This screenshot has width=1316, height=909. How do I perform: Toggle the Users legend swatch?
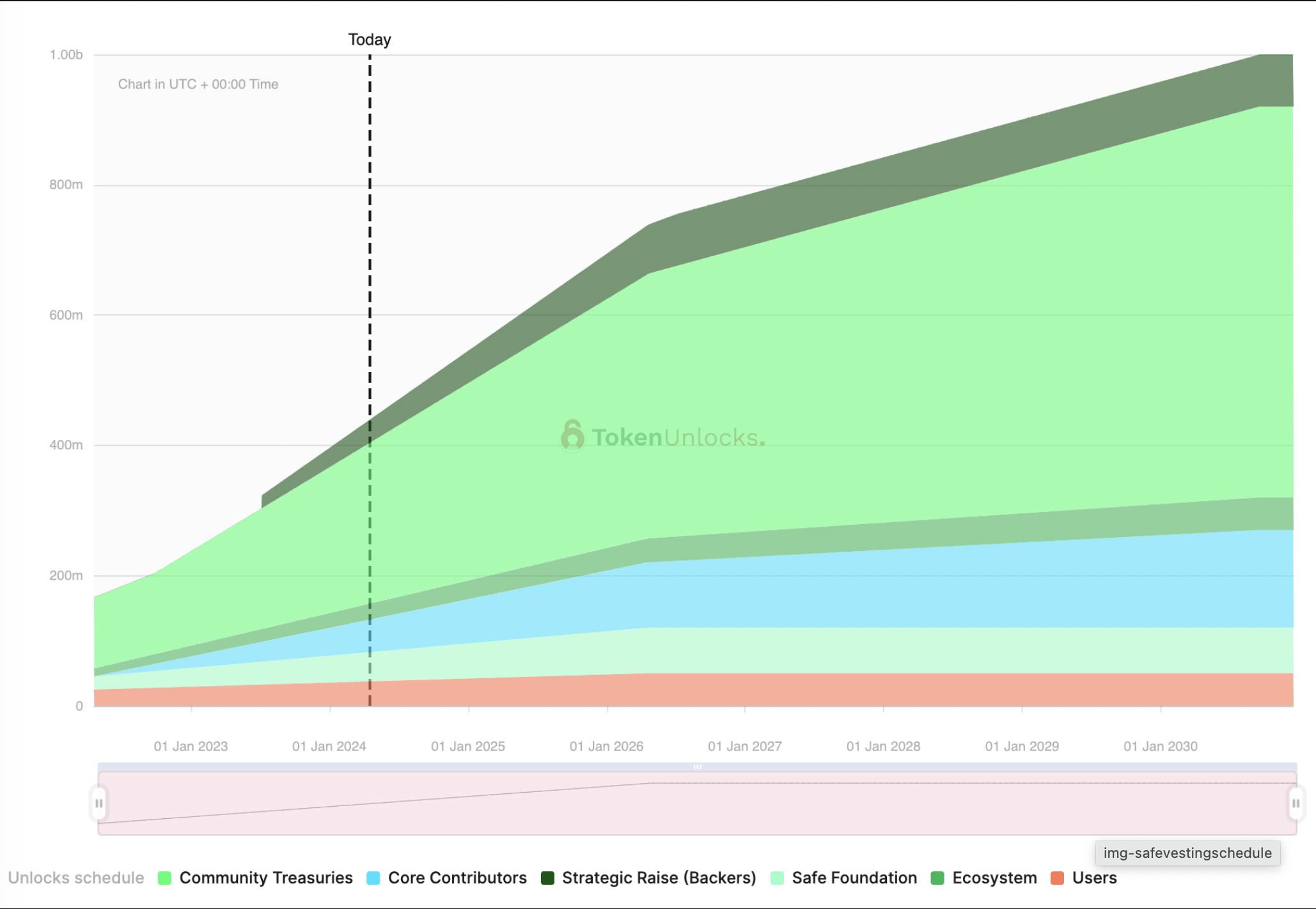pos(1057,878)
